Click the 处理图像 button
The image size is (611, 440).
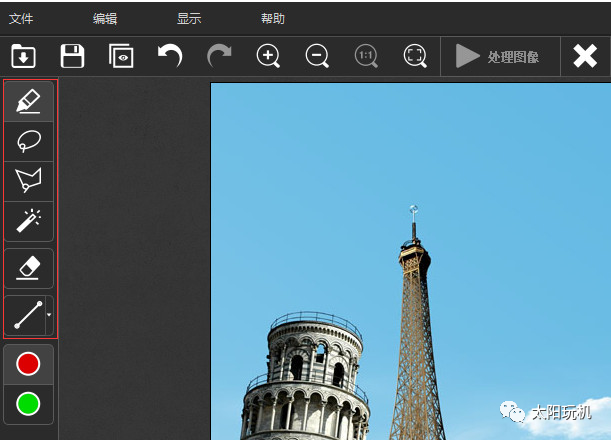(x=497, y=56)
